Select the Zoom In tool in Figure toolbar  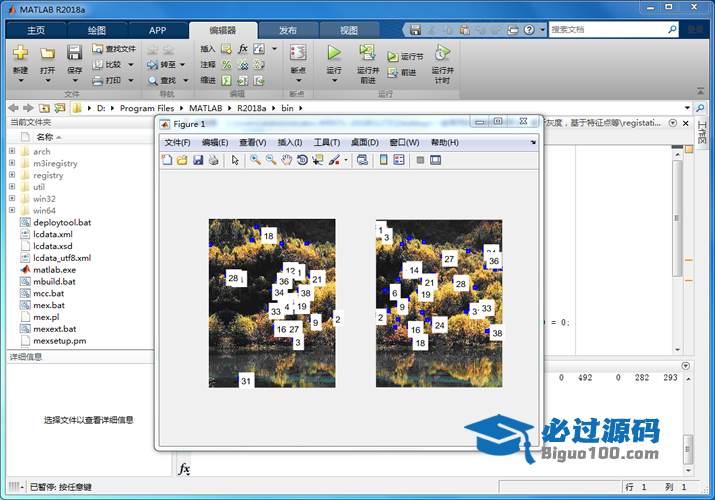point(255,160)
